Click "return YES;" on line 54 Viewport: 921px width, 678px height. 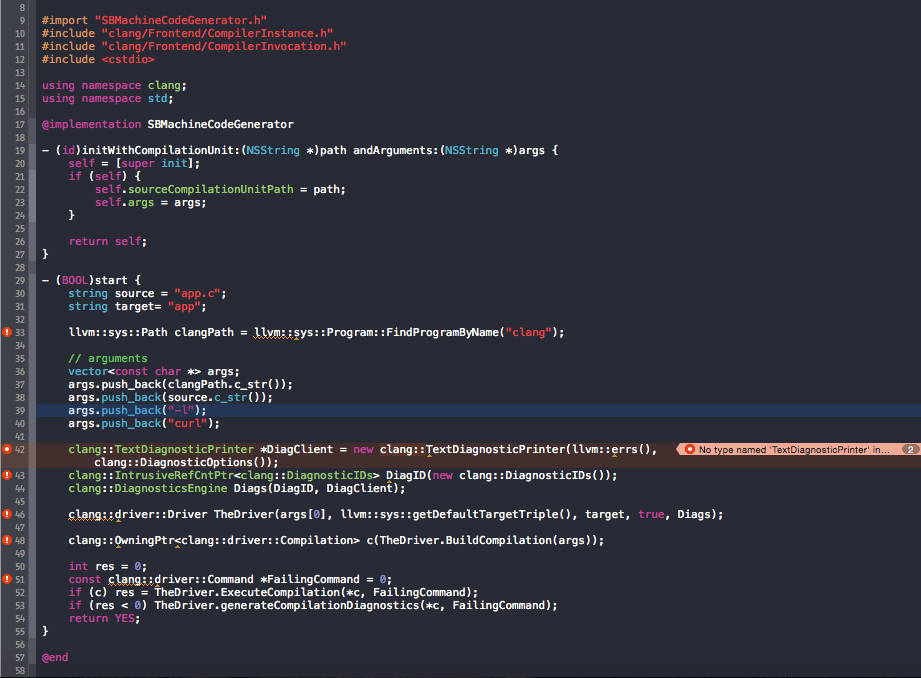pyautogui.click(x=105, y=618)
